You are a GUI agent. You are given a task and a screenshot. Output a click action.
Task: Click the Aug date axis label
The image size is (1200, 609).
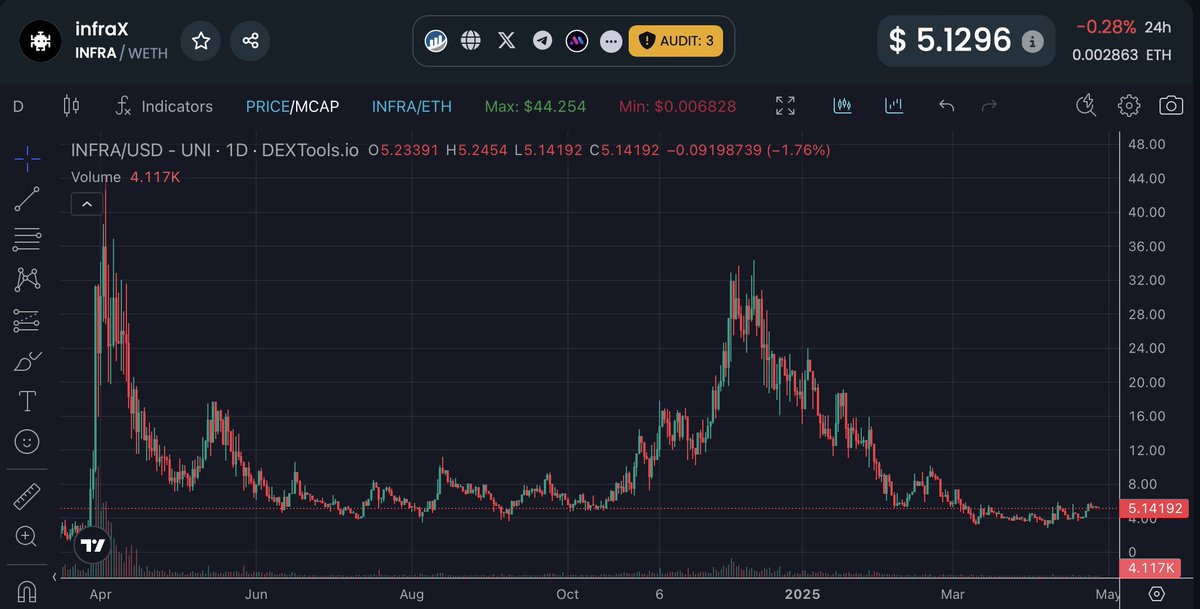(x=412, y=594)
